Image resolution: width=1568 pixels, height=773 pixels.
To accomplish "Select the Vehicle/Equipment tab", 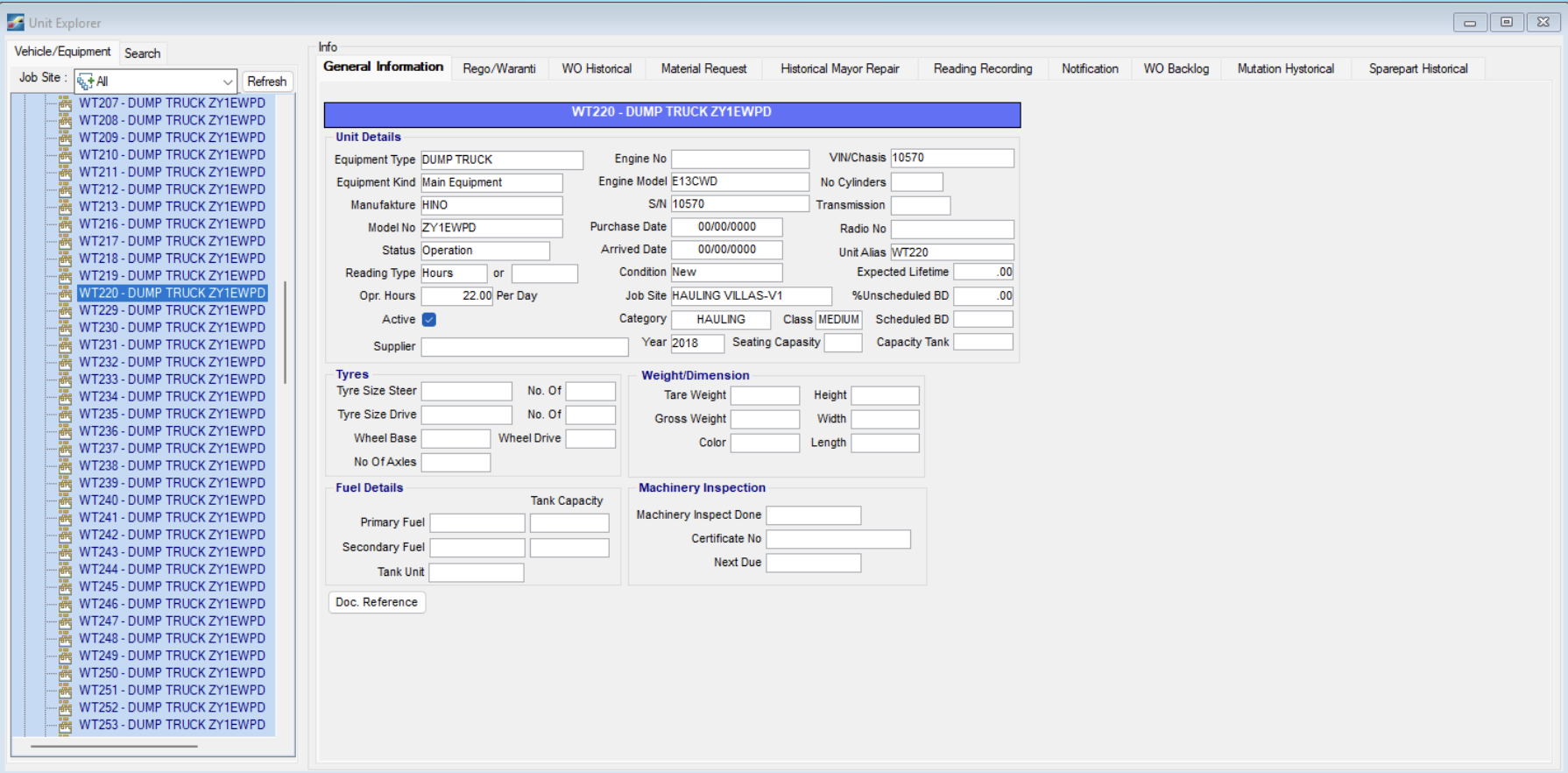I will [x=62, y=52].
